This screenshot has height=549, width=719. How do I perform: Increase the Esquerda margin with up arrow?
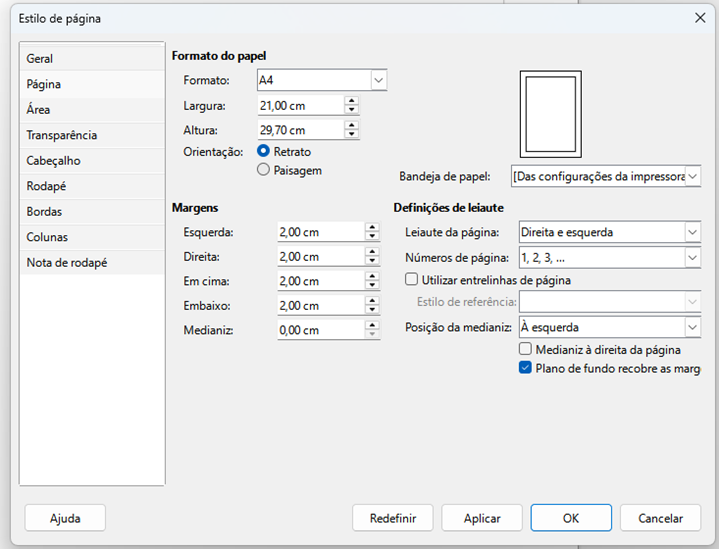tap(372, 227)
